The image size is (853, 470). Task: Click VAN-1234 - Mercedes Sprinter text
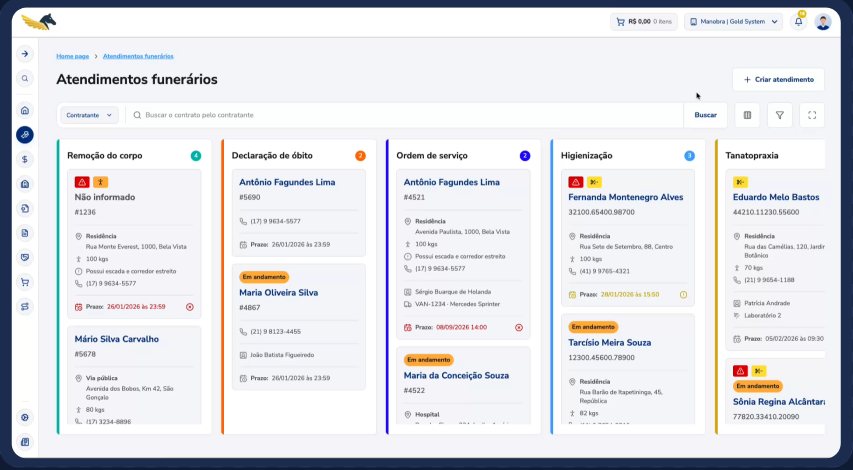458,304
